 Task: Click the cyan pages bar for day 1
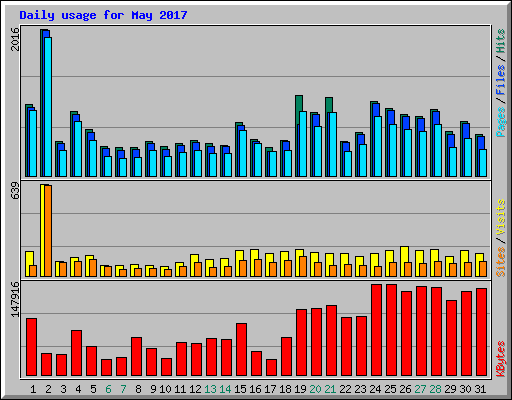[33, 143]
